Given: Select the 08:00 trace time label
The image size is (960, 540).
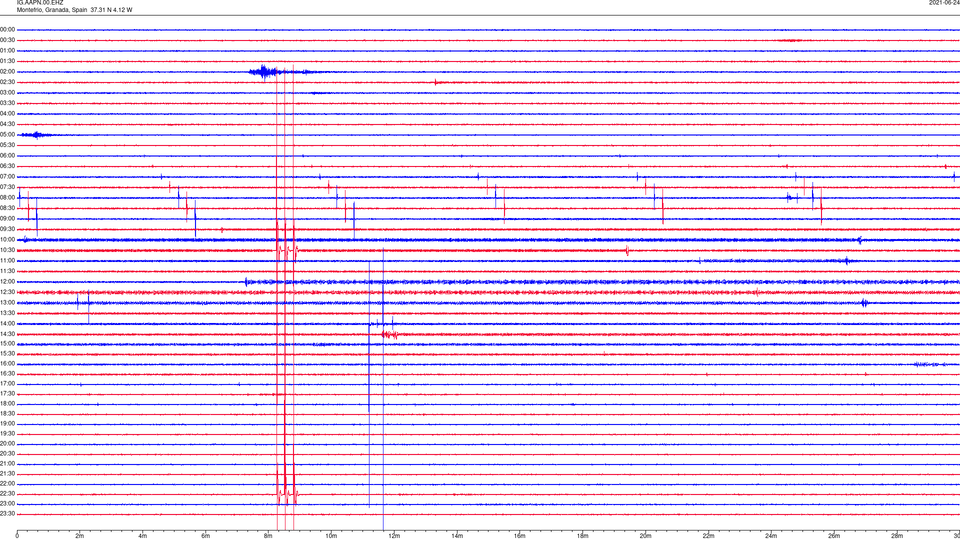Looking at the screenshot, I should click(x=7, y=198).
